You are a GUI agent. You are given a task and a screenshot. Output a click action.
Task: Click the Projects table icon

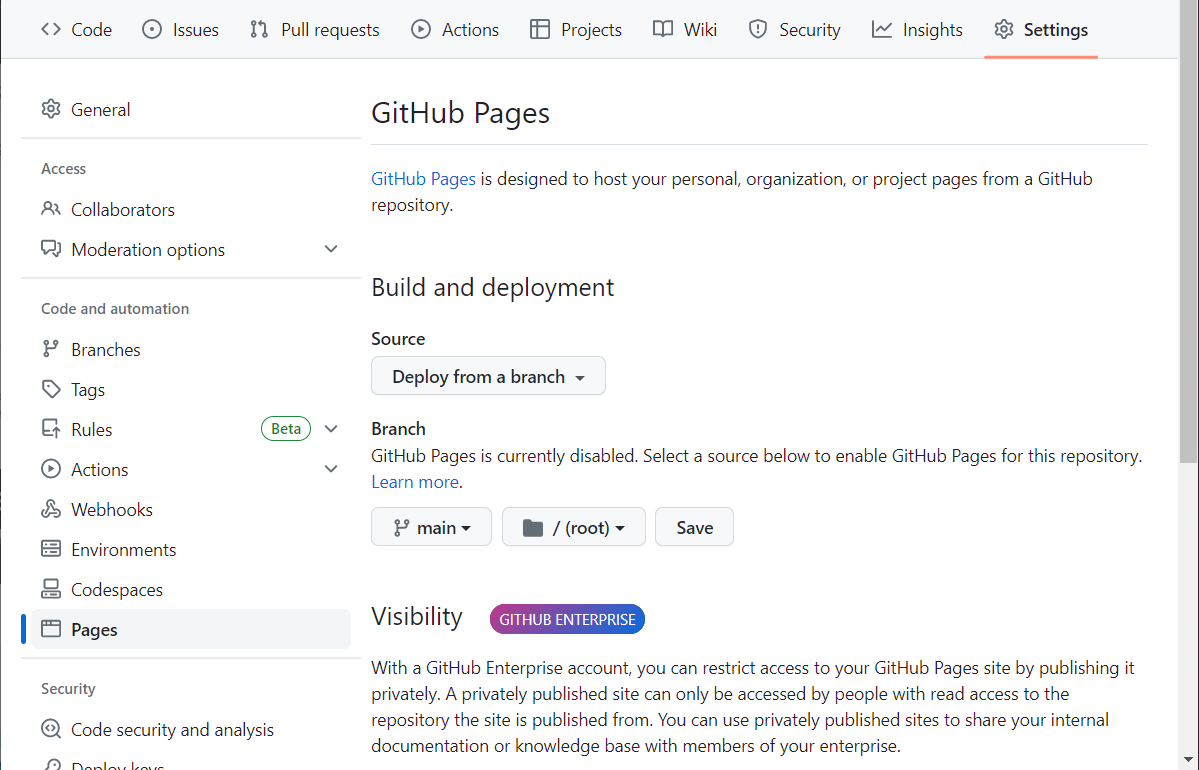click(540, 29)
